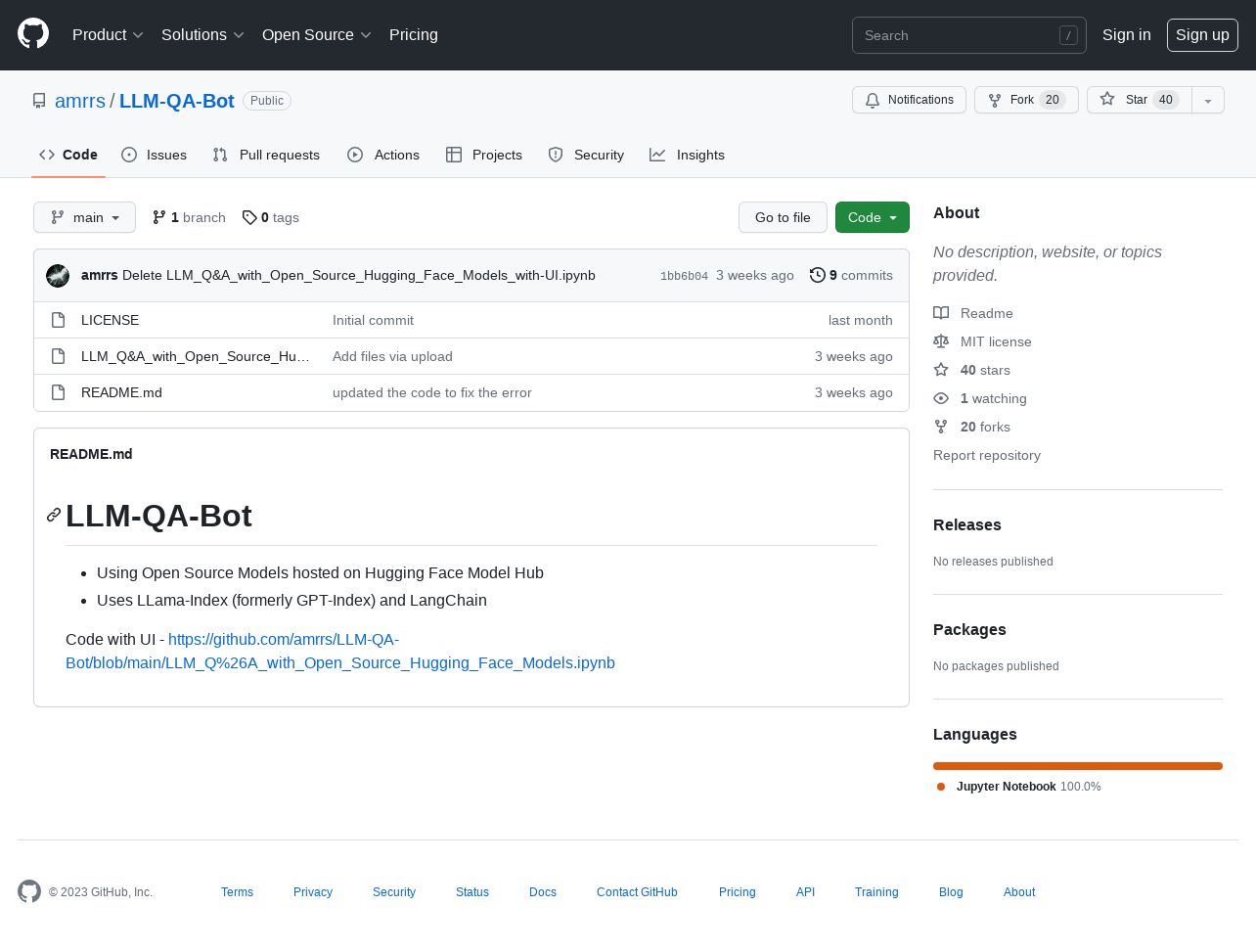The width and height of the screenshot is (1256, 952).
Task: Open the LLM_Q&A_with_Open_Source_Hu… notebook file
Action: pyautogui.click(x=196, y=356)
